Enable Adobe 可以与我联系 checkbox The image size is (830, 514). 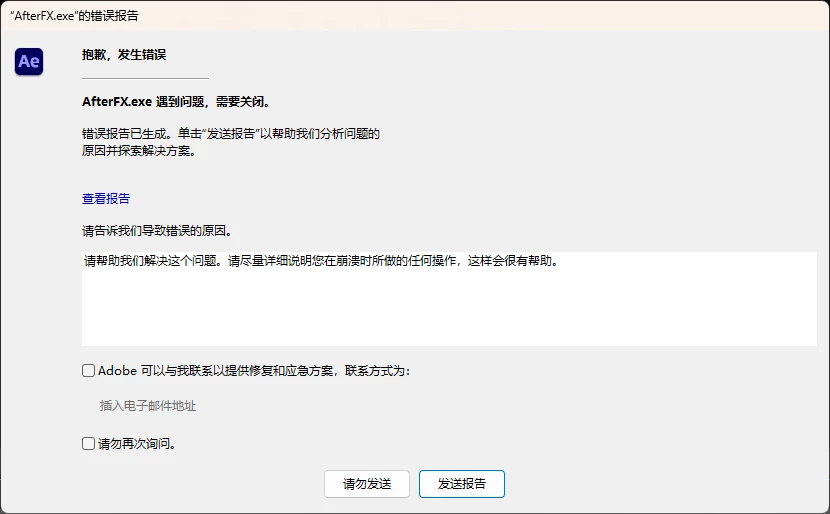(88, 371)
